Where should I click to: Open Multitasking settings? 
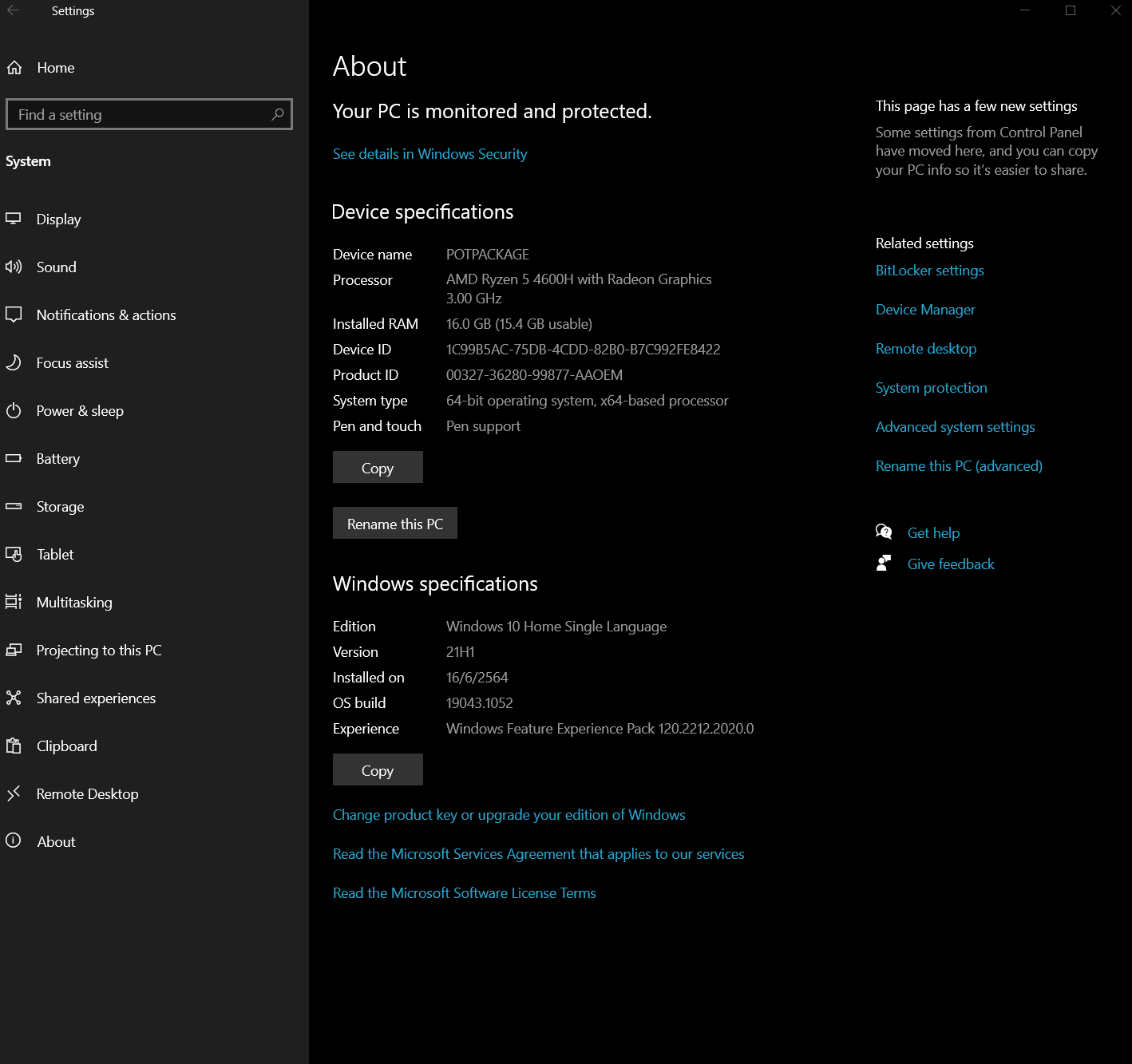coord(154,602)
